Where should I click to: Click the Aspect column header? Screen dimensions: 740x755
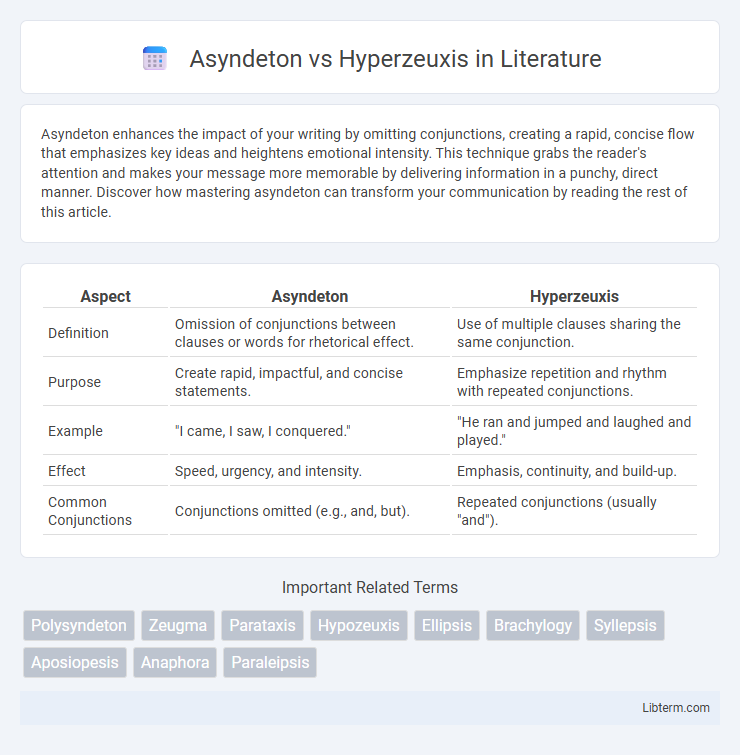[105, 296]
